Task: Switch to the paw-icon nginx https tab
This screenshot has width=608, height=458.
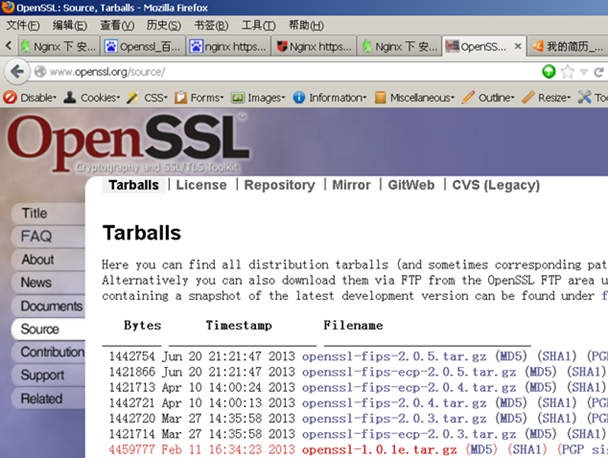Action: pos(228,47)
